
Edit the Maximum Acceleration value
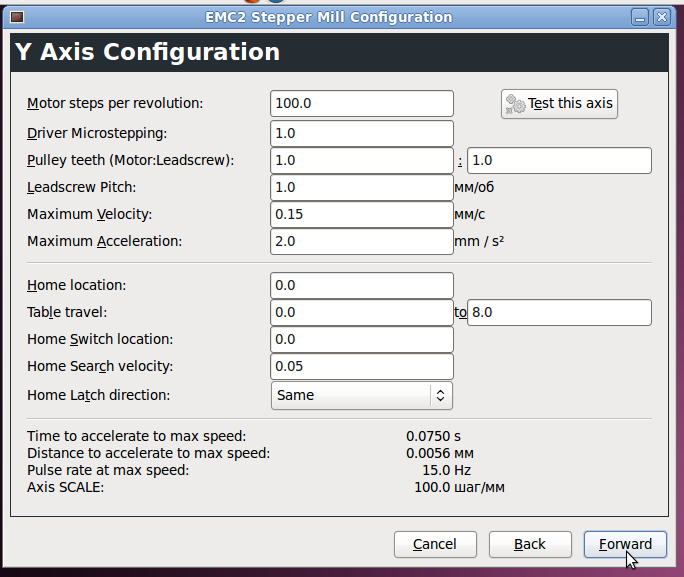(362, 241)
